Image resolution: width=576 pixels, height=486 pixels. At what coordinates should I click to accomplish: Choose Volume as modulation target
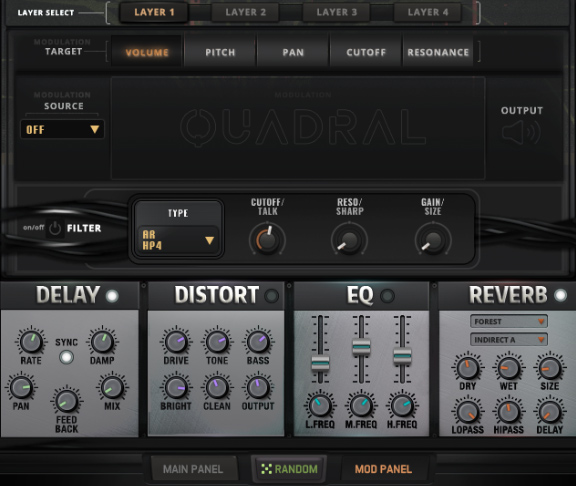147,52
